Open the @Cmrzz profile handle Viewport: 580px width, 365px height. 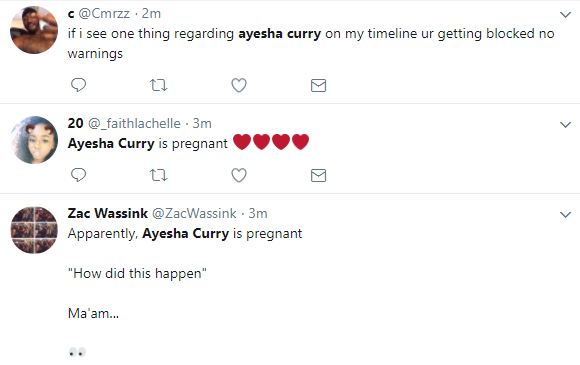(x=104, y=14)
